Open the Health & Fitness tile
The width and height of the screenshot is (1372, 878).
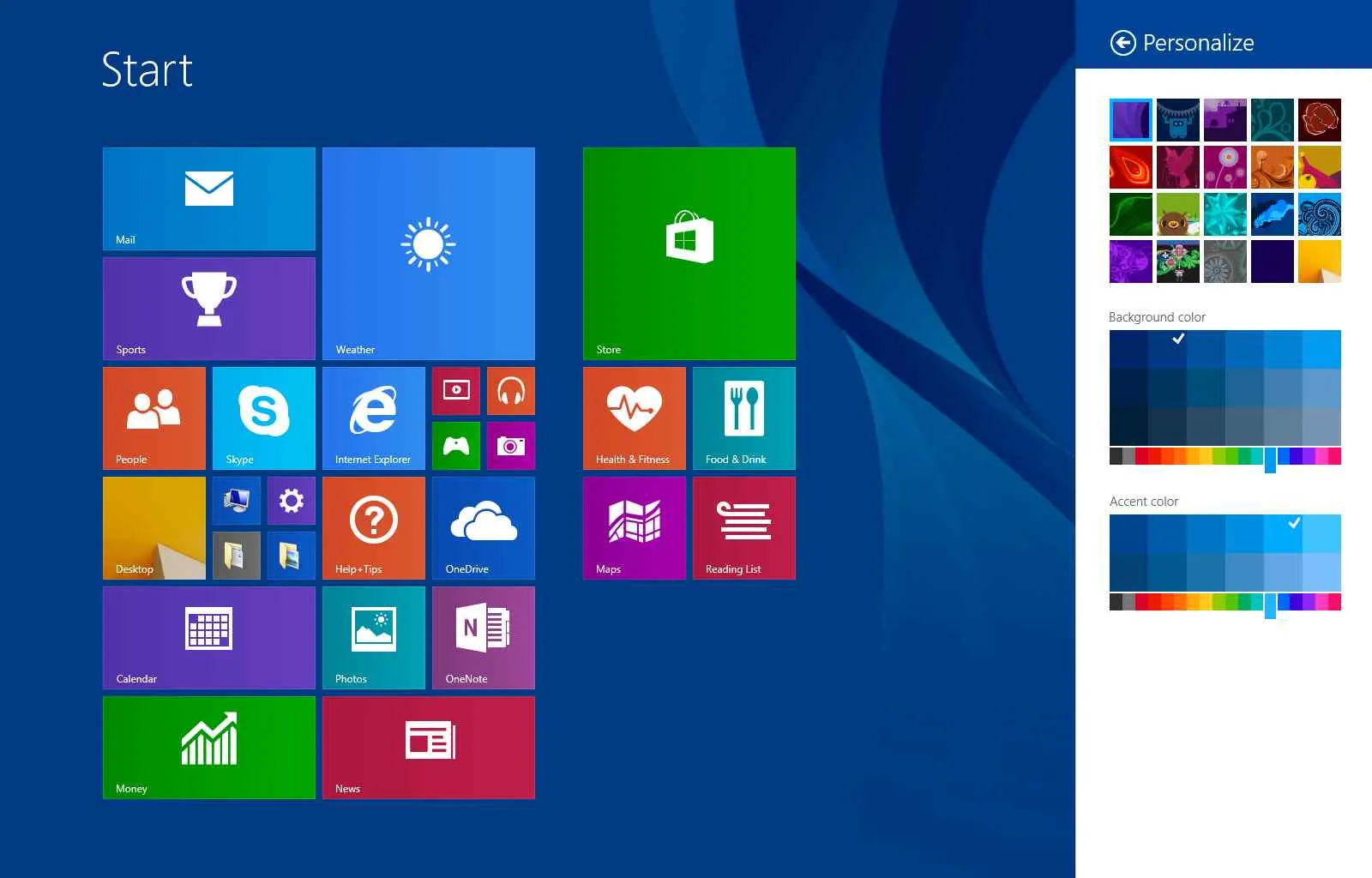click(x=635, y=418)
